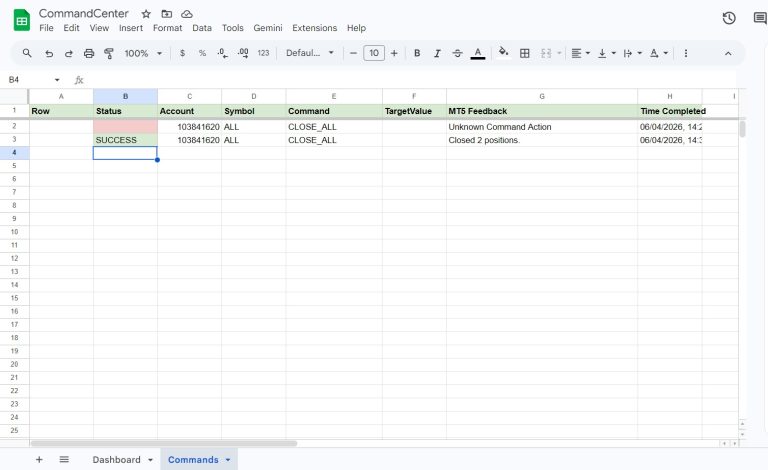Image resolution: width=768 pixels, height=470 pixels.
Task: Click the search menus magnifier icon
Action: pyautogui.click(x=27, y=53)
